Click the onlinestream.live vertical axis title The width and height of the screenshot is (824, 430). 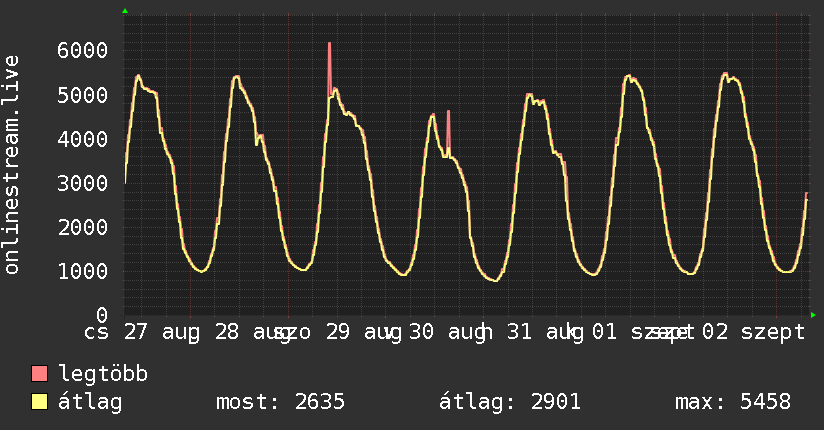pyautogui.click(x=12, y=165)
